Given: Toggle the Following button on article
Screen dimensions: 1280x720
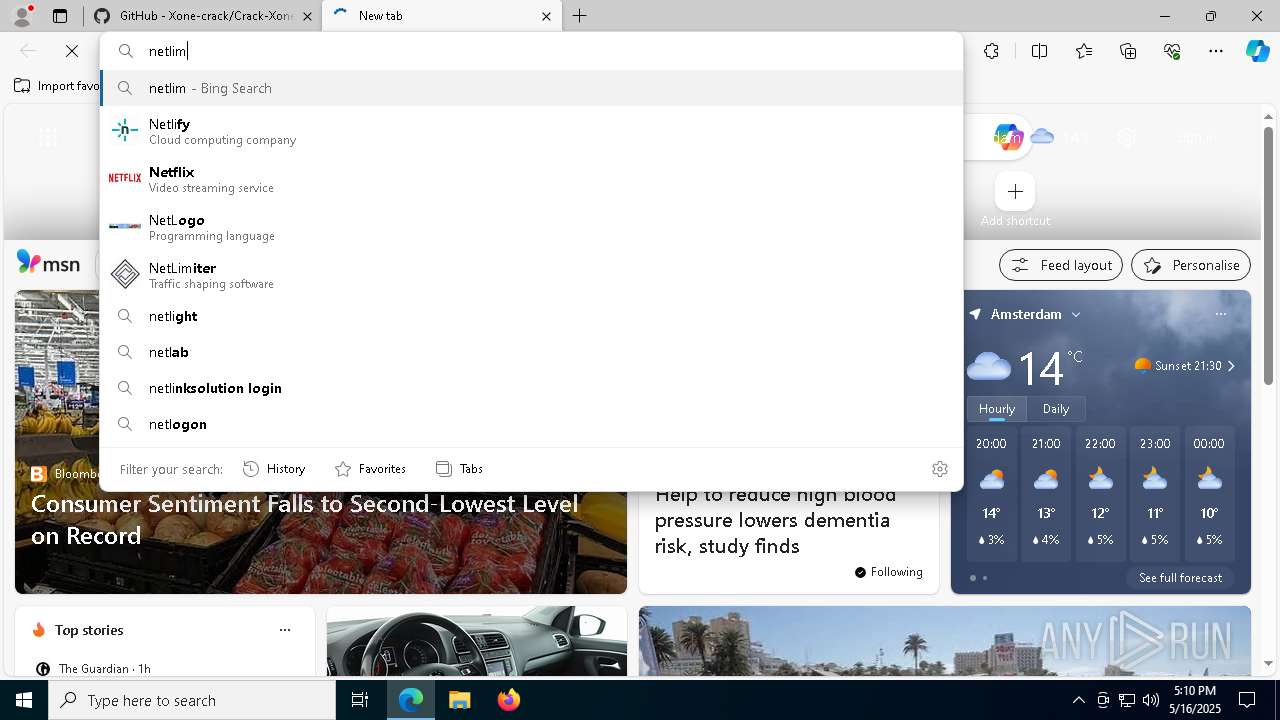Looking at the screenshot, I should coord(889,572).
